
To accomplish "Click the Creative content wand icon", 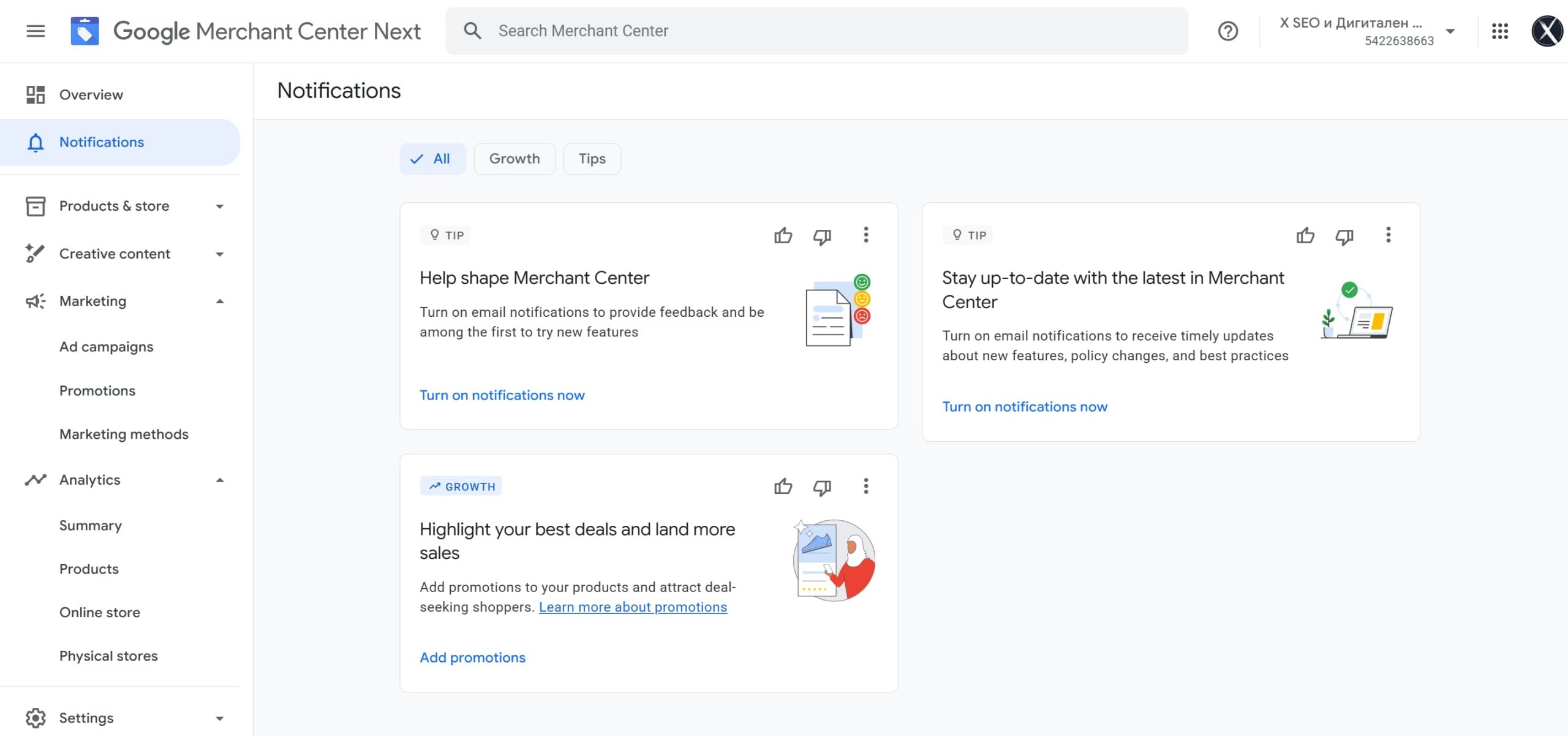I will pos(36,253).
